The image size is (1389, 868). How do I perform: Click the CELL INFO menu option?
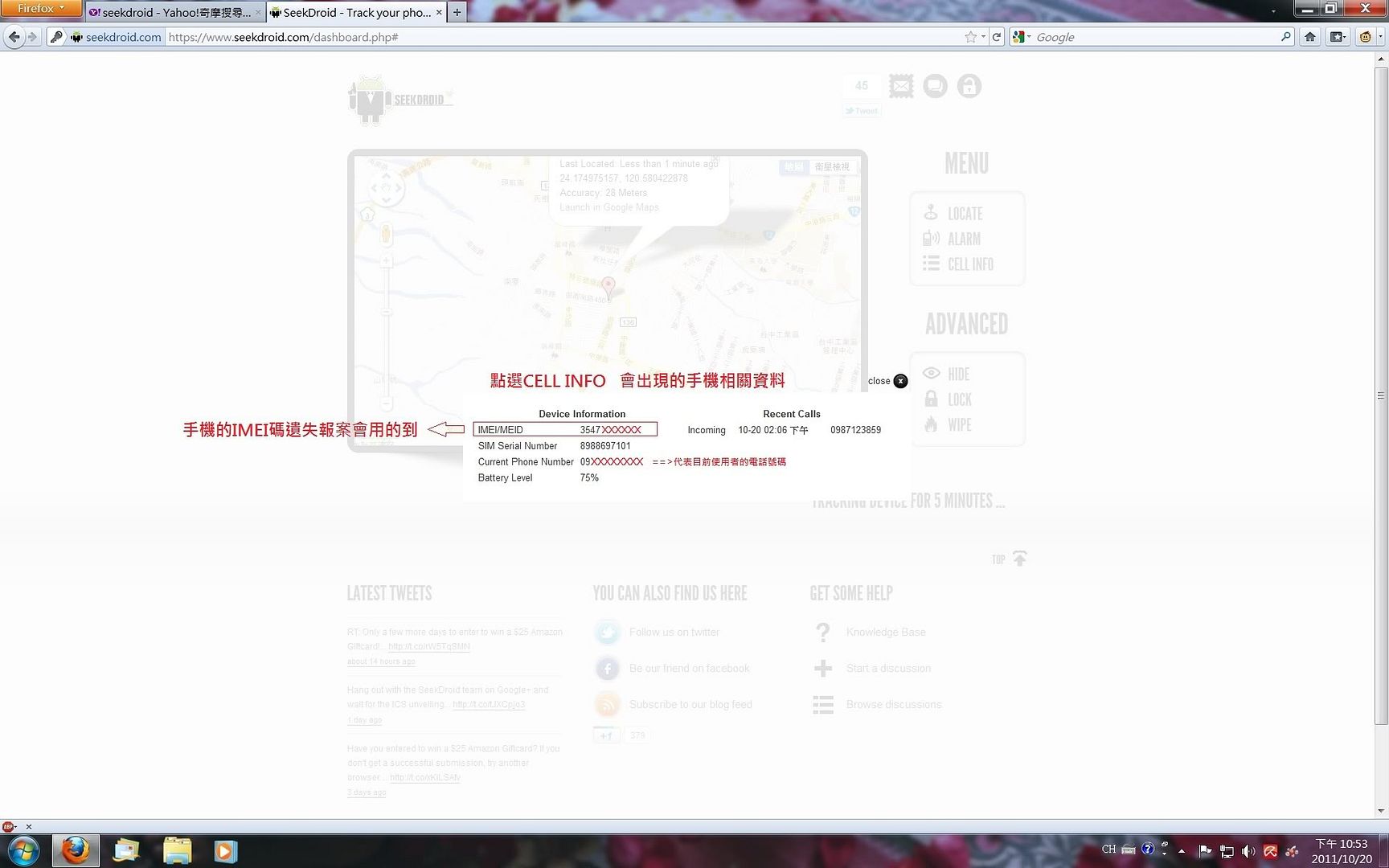(x=969, y=264)
